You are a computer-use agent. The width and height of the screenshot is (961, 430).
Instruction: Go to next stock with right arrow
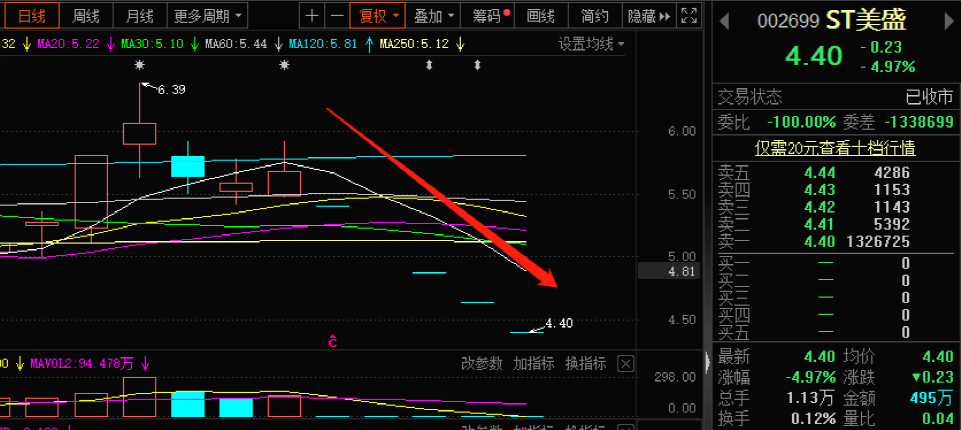point(945,20)
